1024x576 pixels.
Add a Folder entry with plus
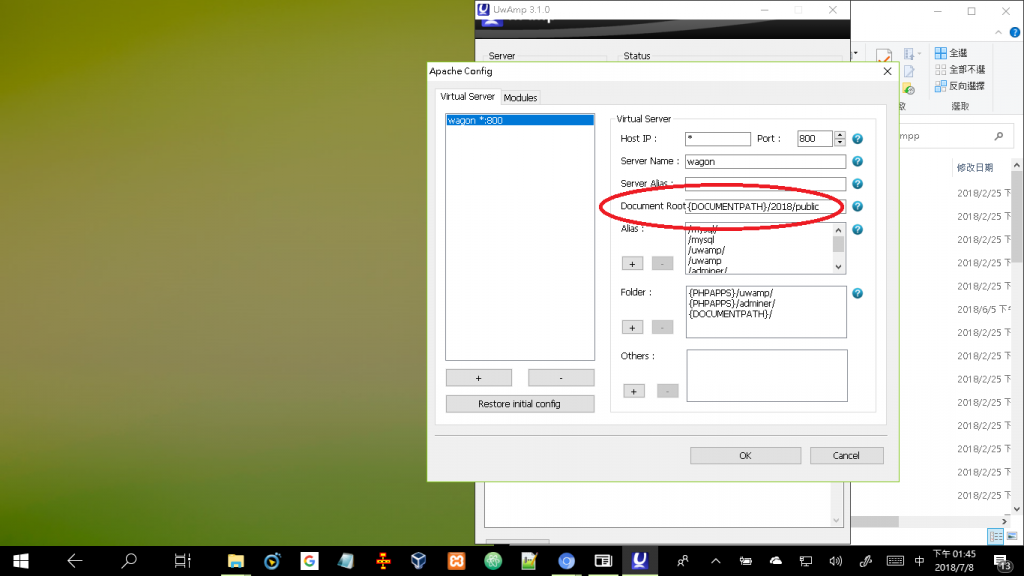[x=632, y=327]
